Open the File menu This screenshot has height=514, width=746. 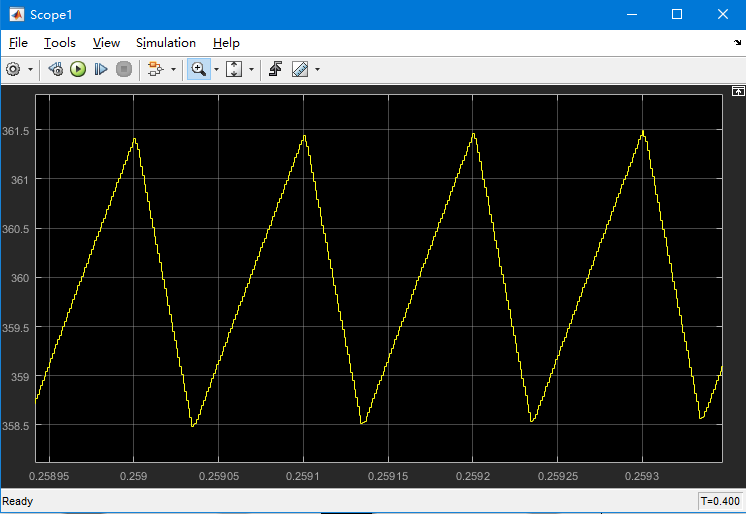(19, 43)
